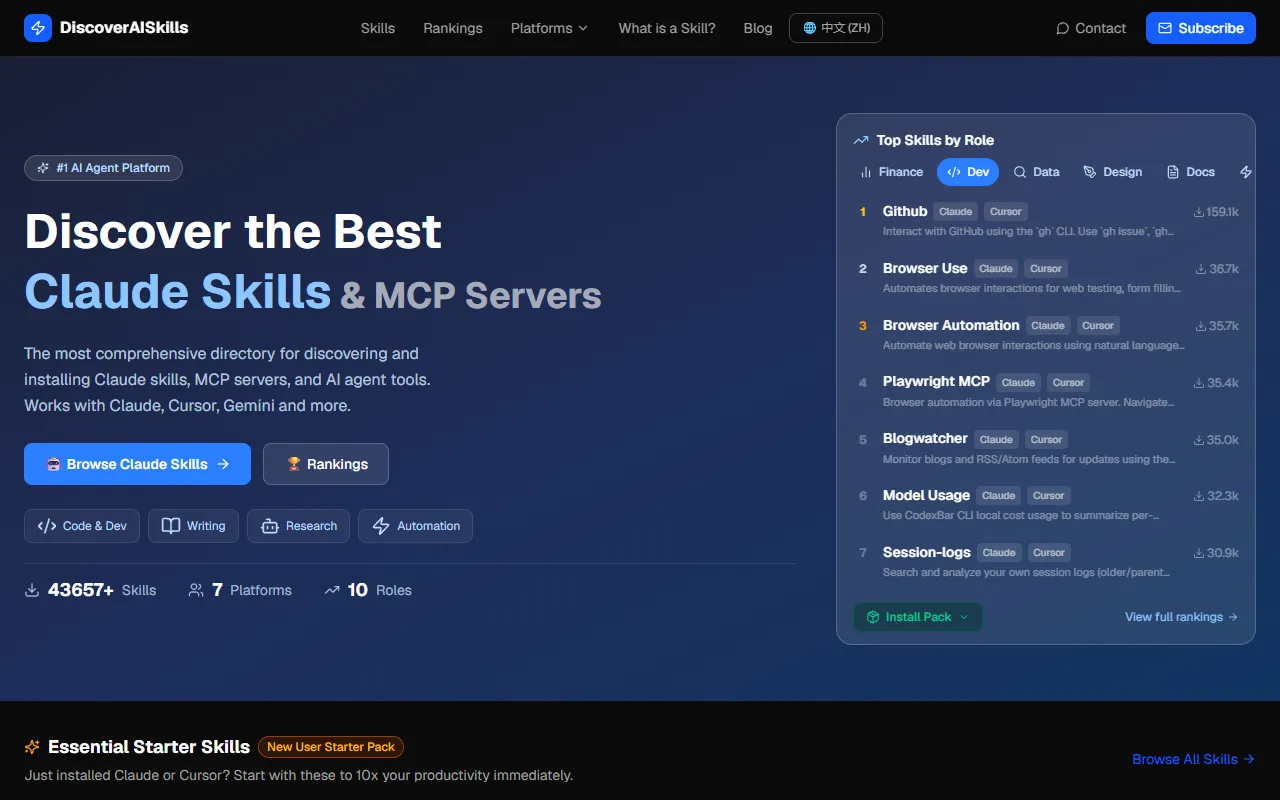Select the Code & Dev category chip
This screenshot has height=800, width=1280.
(82, 526)
